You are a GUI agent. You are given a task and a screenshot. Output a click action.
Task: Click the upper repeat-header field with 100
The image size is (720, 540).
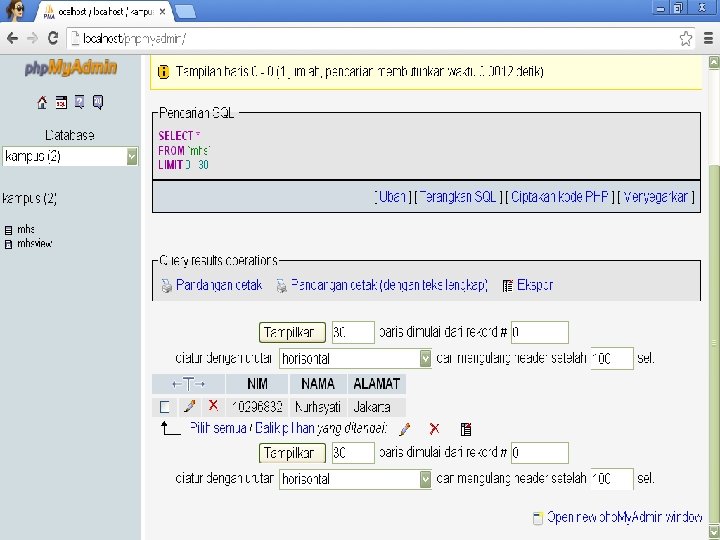point(612,358)
